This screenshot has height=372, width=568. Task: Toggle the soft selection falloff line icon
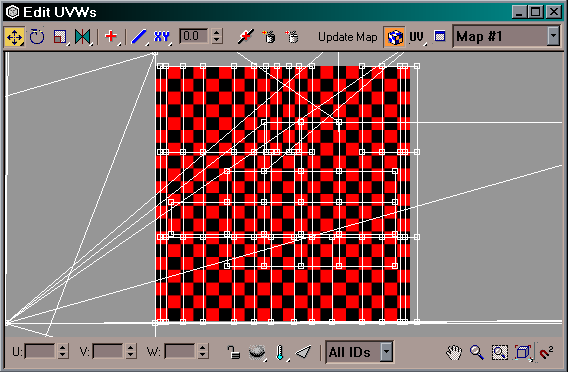[139, 37]
